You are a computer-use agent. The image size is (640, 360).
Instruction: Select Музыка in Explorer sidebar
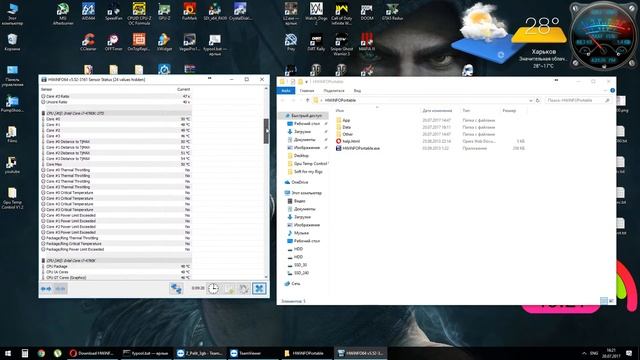click(298, 233)
